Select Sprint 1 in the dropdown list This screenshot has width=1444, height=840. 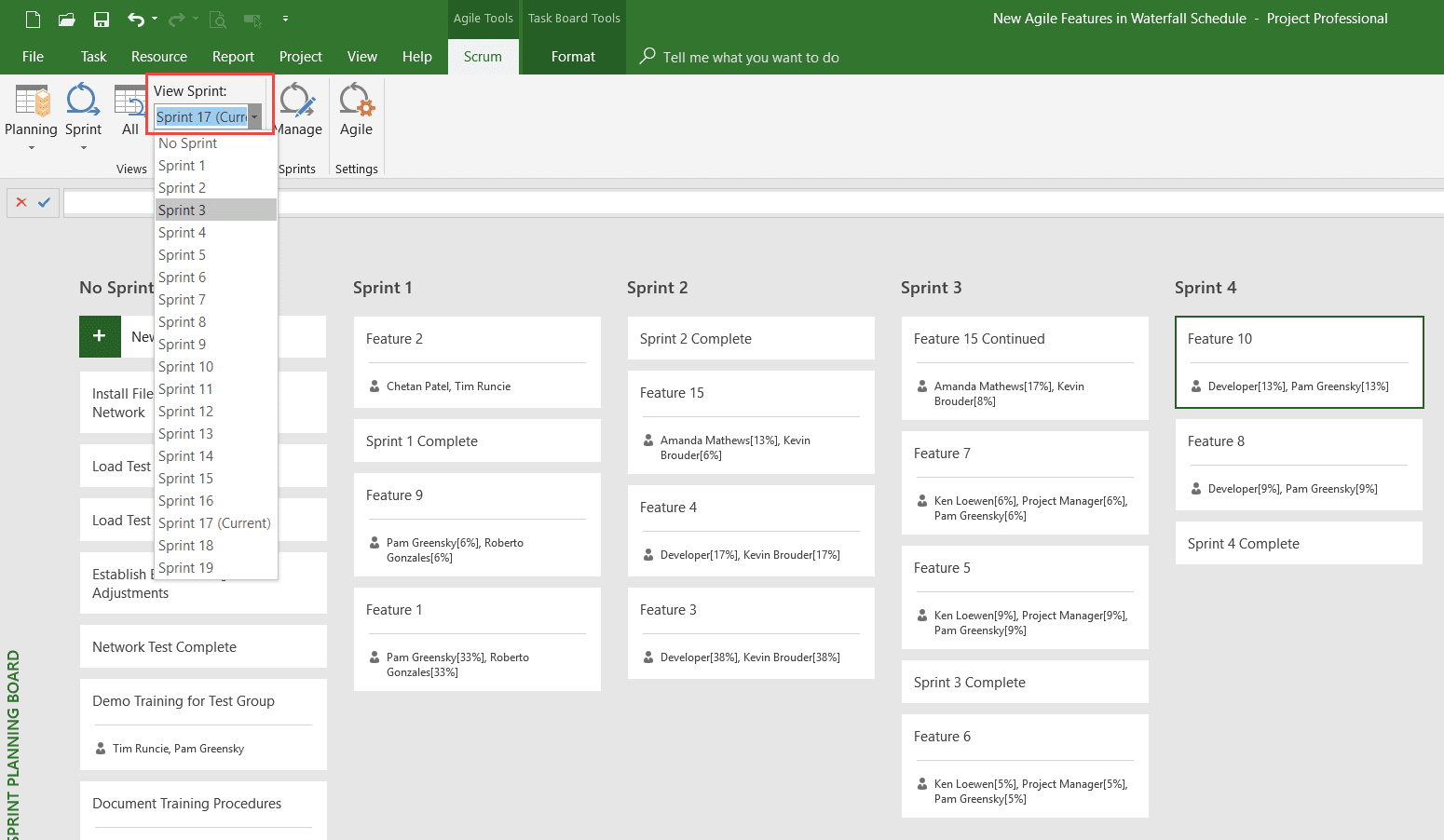pos(216,165)
